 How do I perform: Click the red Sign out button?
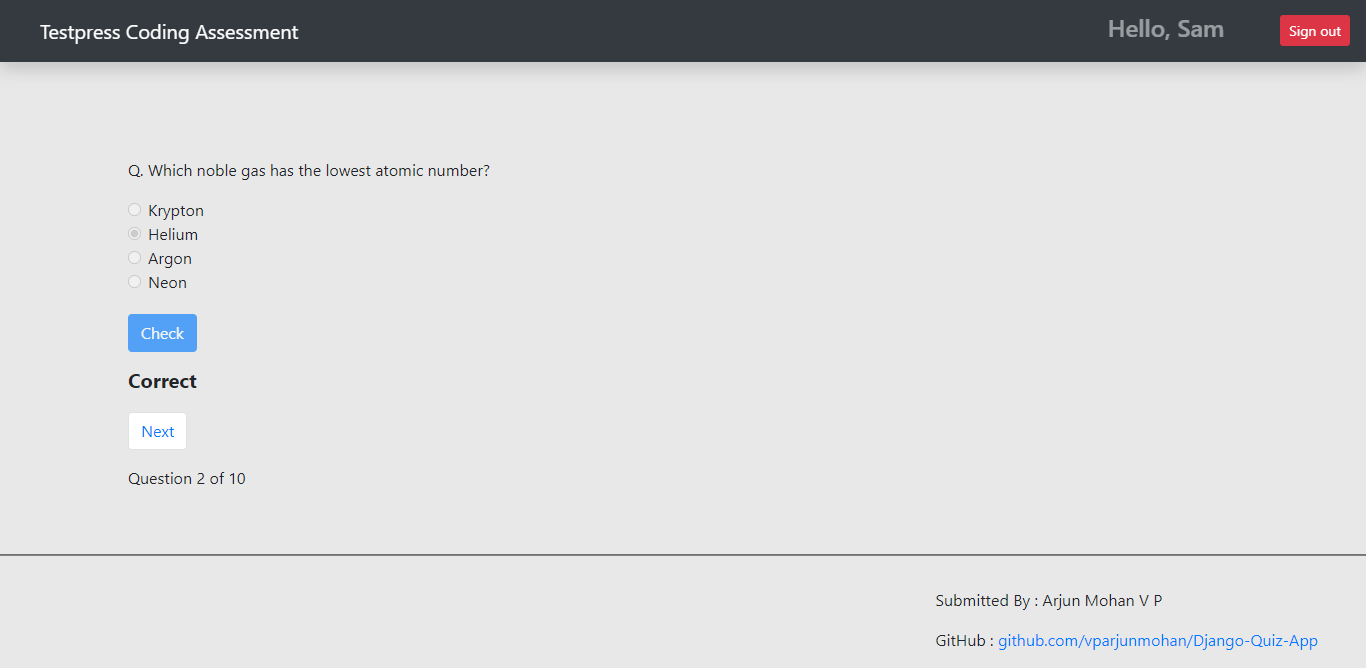[1314, 30]
